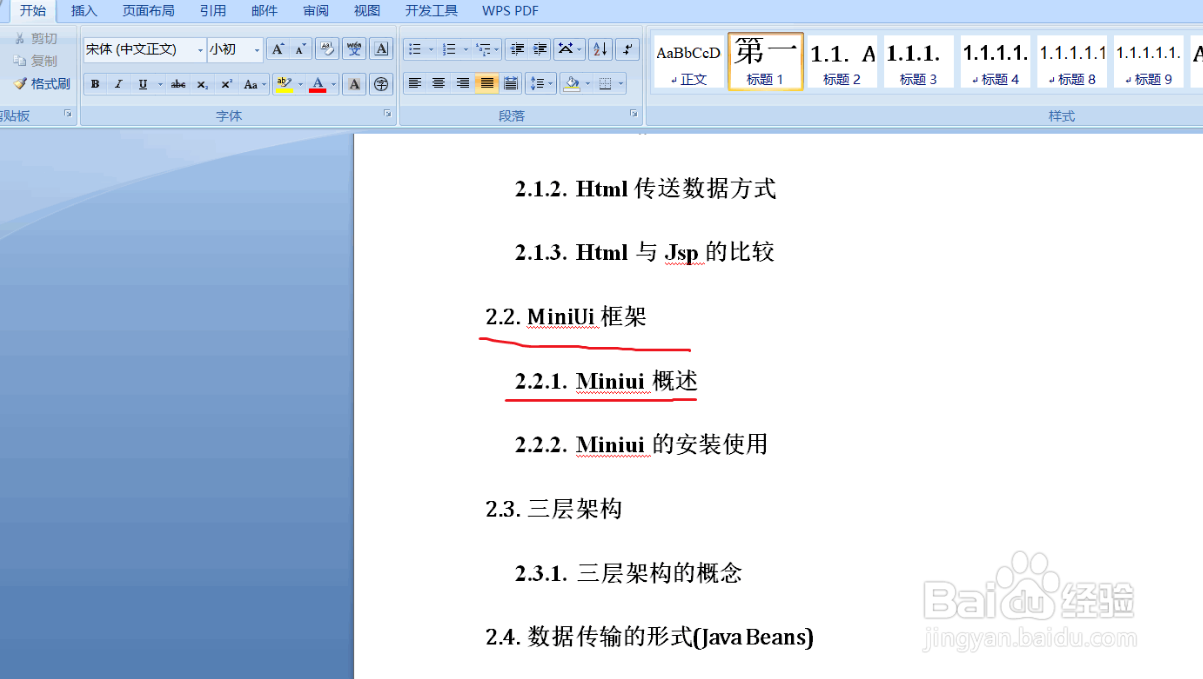Apply the 标题 8 style
This screenshot has height=679, width=1203.
[1072, 62]
